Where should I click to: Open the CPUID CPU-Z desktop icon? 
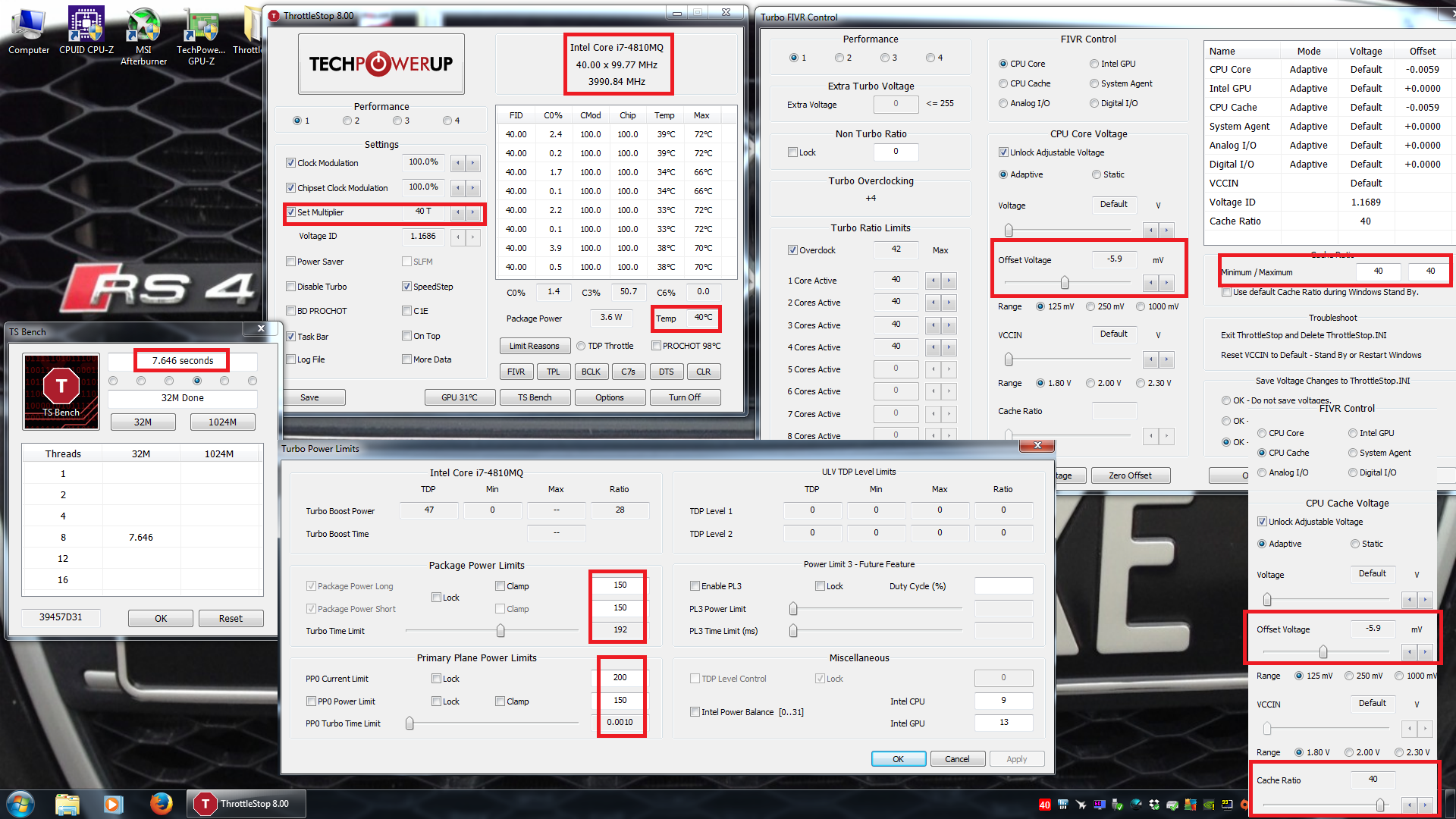[86, 30]
